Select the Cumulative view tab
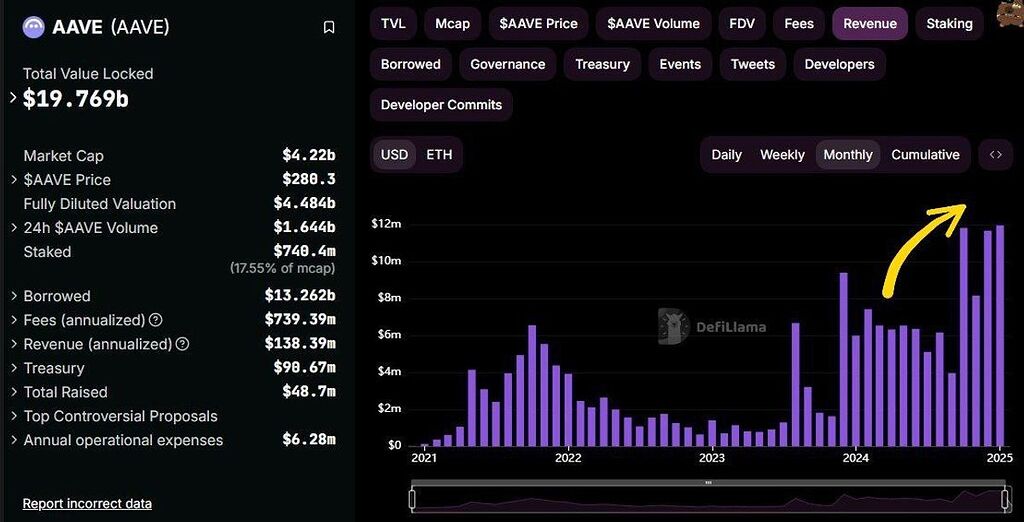This screenshot has width=1024, height=522. 925,155
